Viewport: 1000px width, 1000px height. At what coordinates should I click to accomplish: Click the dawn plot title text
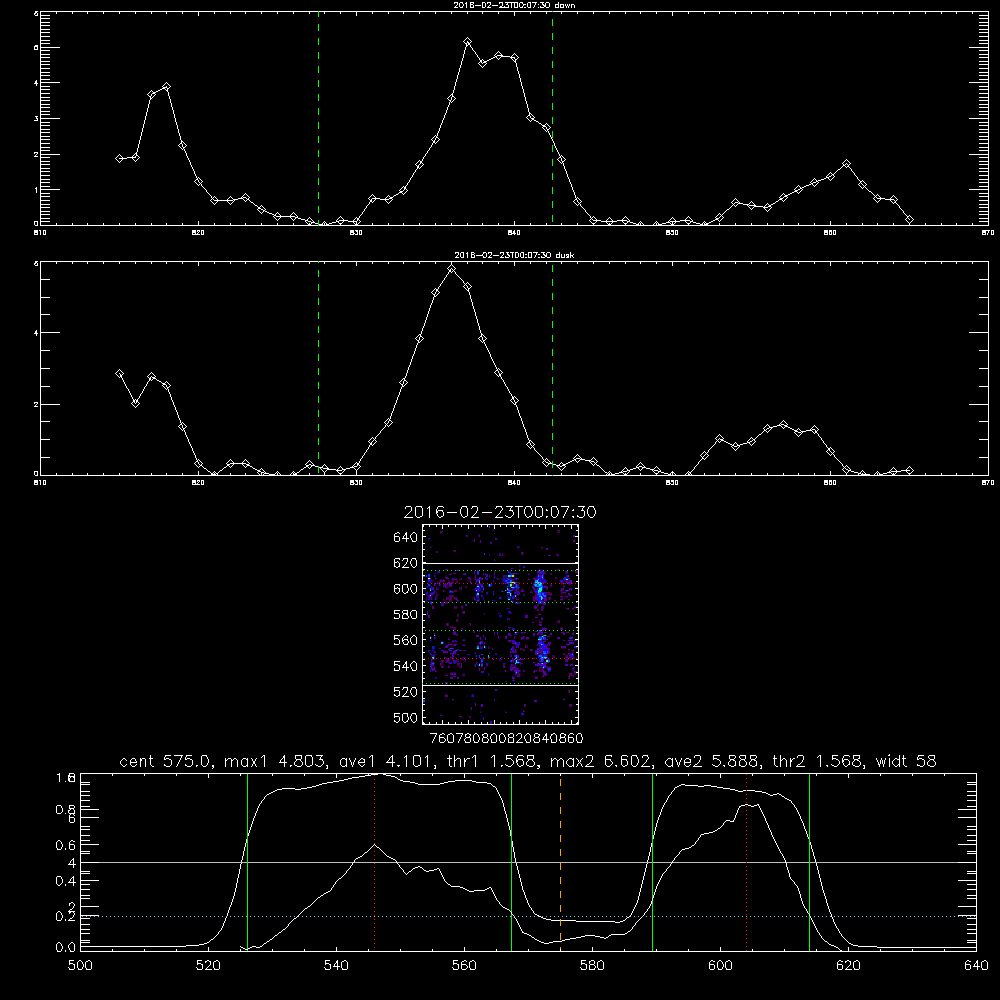(514, 5)
